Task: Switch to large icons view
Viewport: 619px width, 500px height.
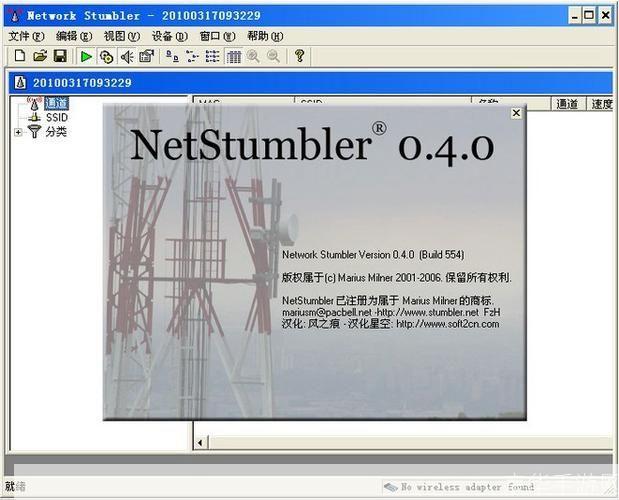Action: pos(172,56)
